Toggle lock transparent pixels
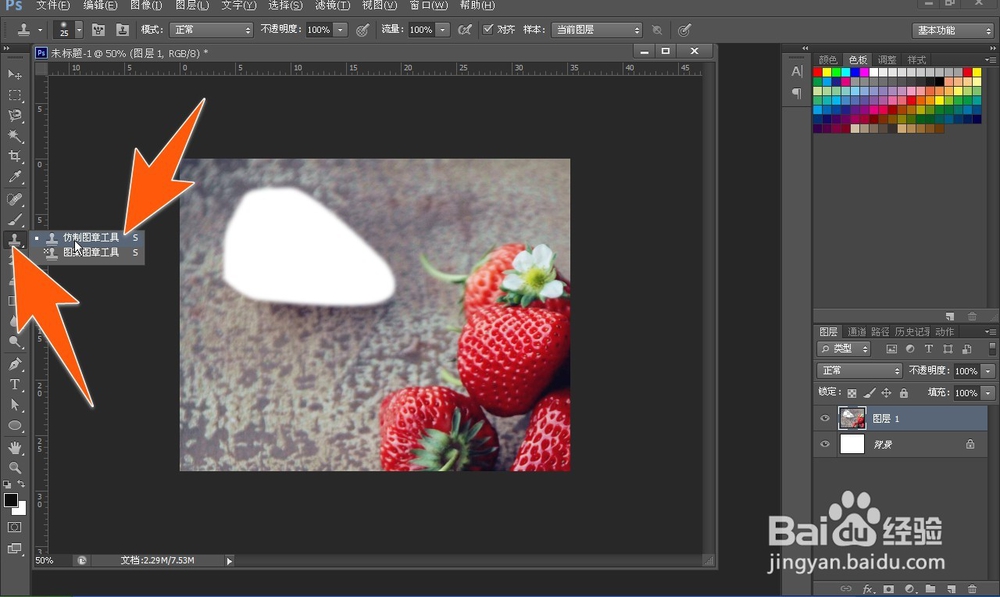The image size is (1000, 597). coord(851,393)
